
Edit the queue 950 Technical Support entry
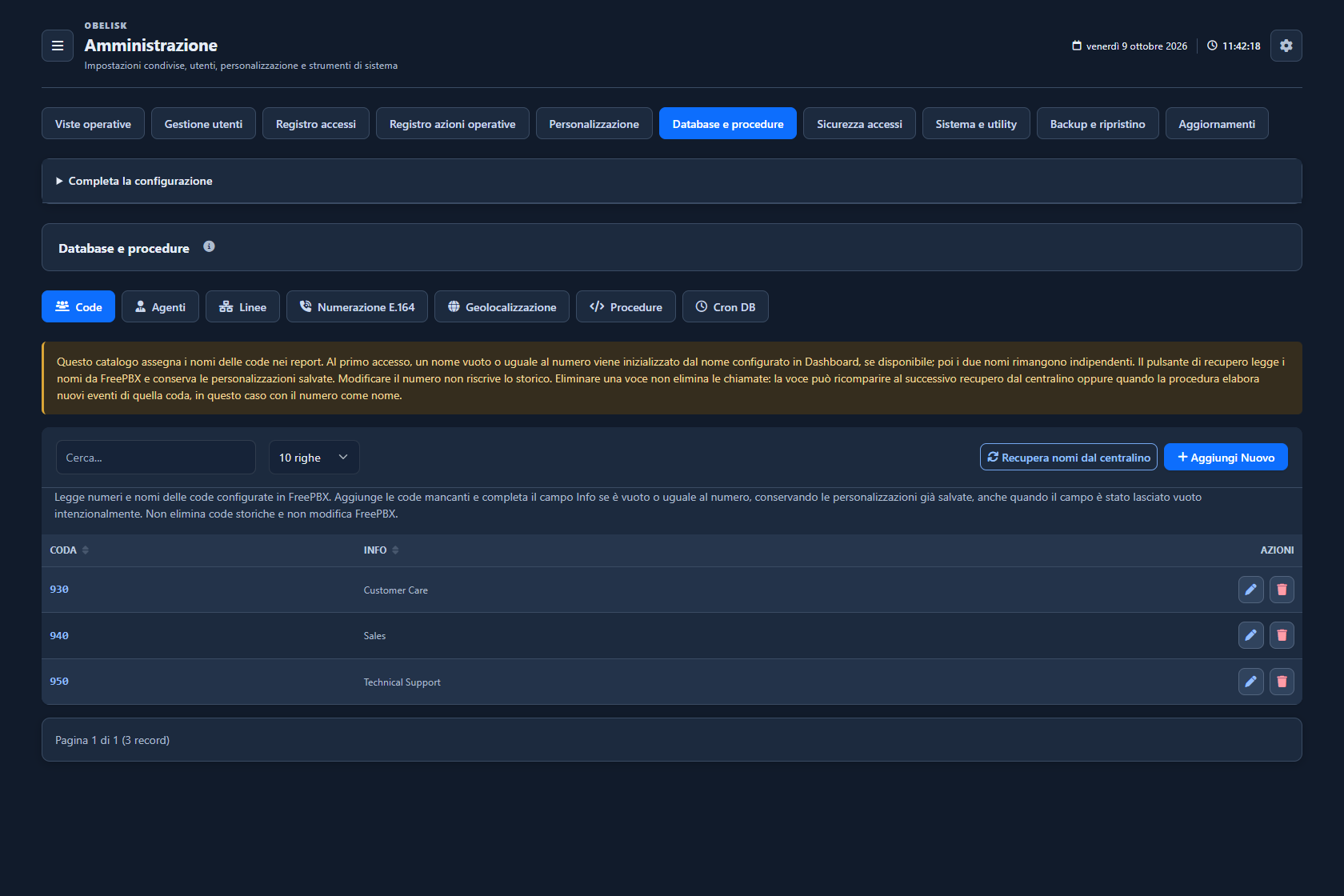(1251, 682)
